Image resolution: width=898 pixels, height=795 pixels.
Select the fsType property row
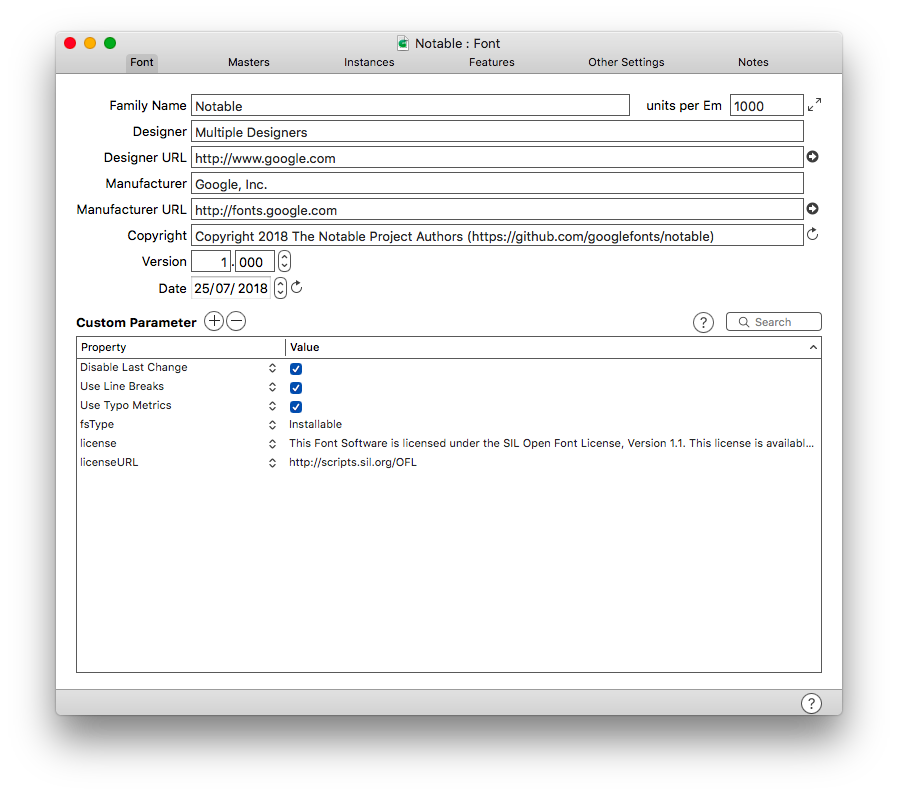point(448,424)
